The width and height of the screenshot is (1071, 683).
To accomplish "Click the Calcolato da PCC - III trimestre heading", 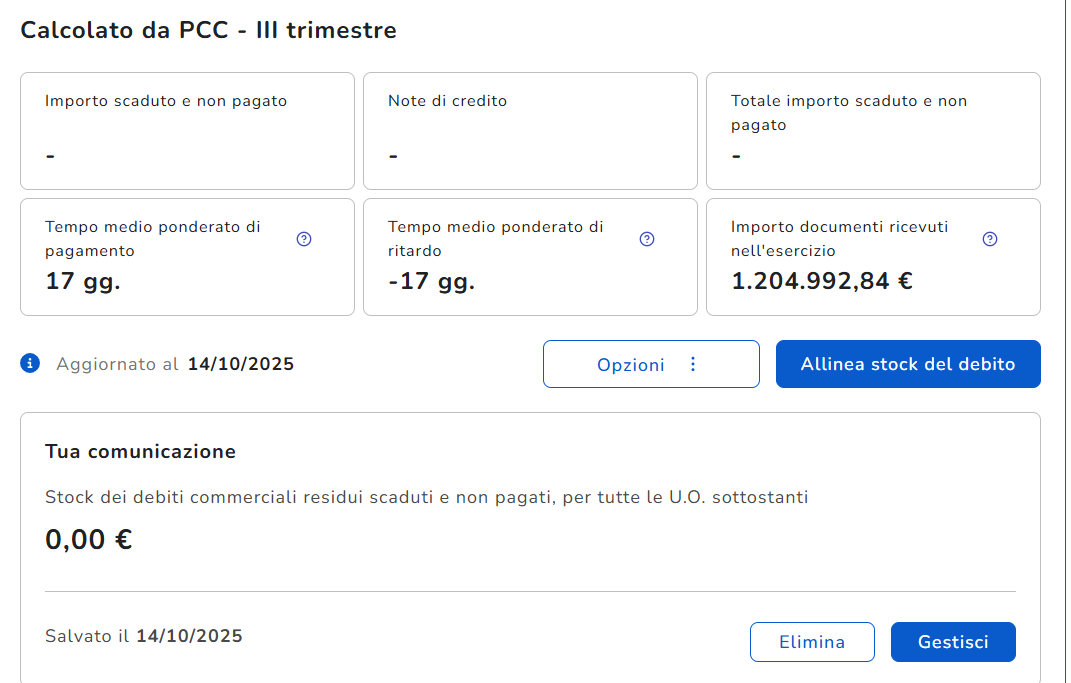I will [x=209, y=30].
